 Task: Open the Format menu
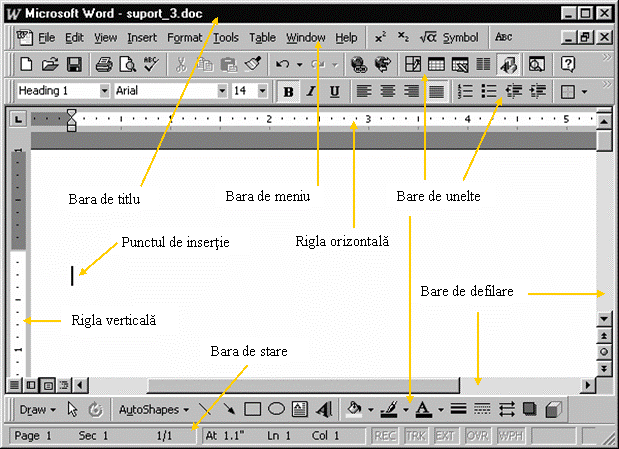(184, 38)
